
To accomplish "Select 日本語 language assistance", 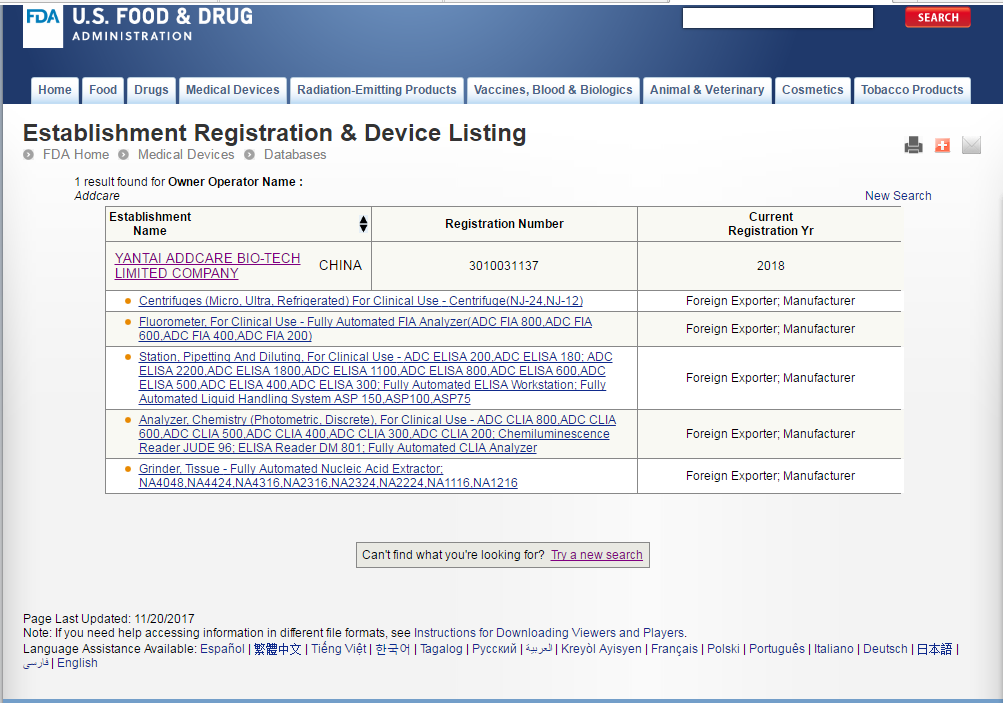I will pos(935,649).
